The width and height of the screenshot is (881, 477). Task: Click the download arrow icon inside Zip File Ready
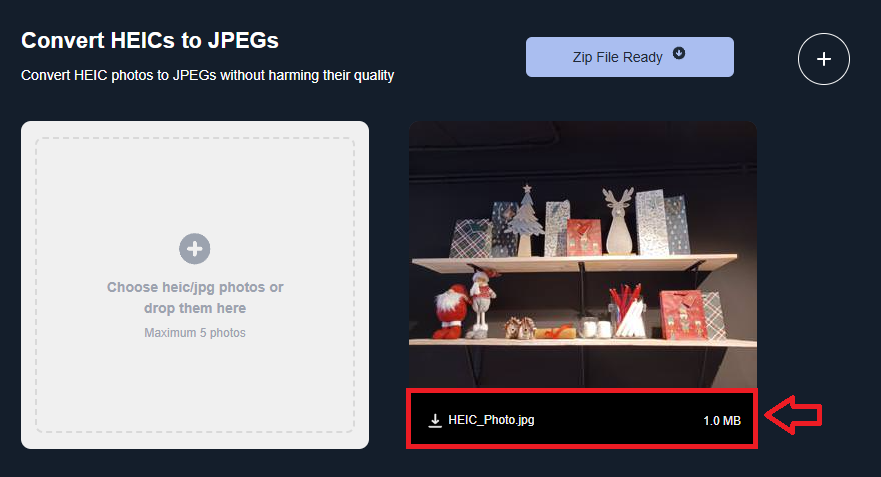coord(679,53)
